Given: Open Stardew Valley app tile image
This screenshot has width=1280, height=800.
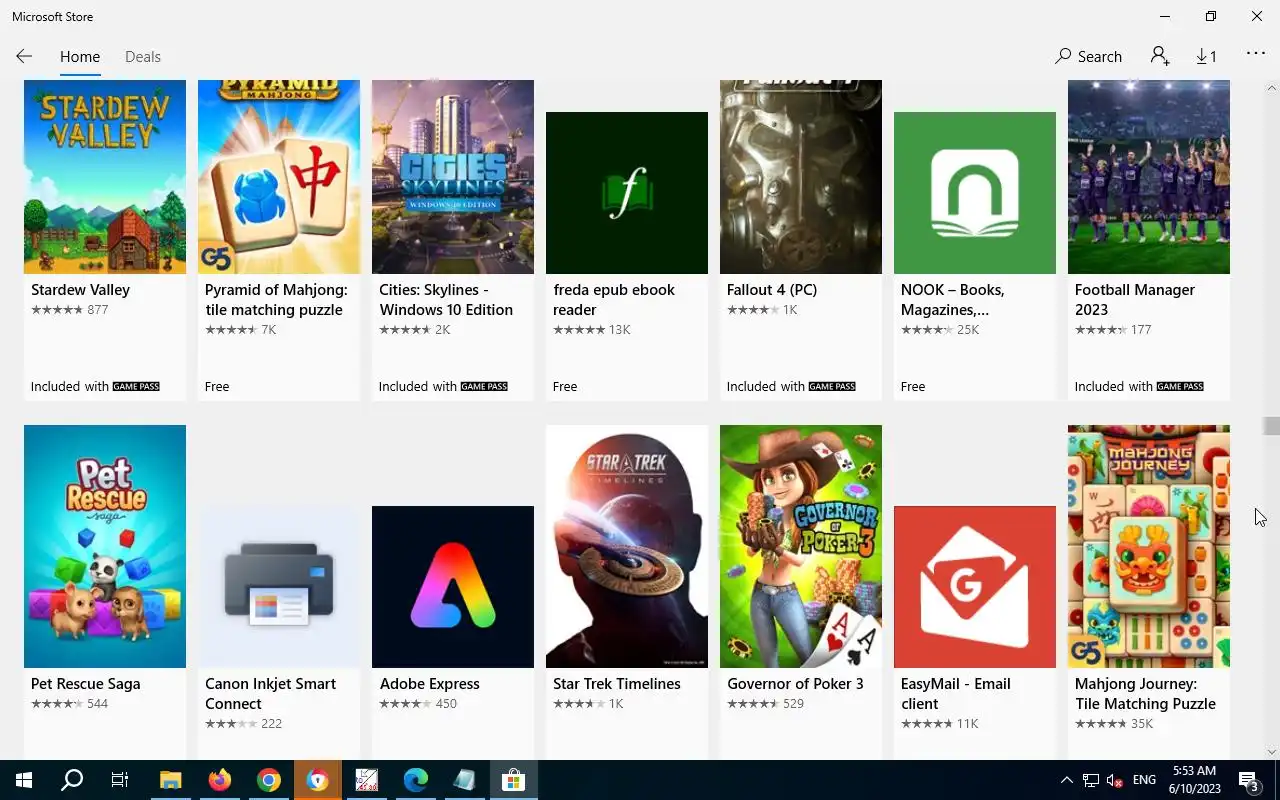Looking at the screenshot, I should 105,177.
